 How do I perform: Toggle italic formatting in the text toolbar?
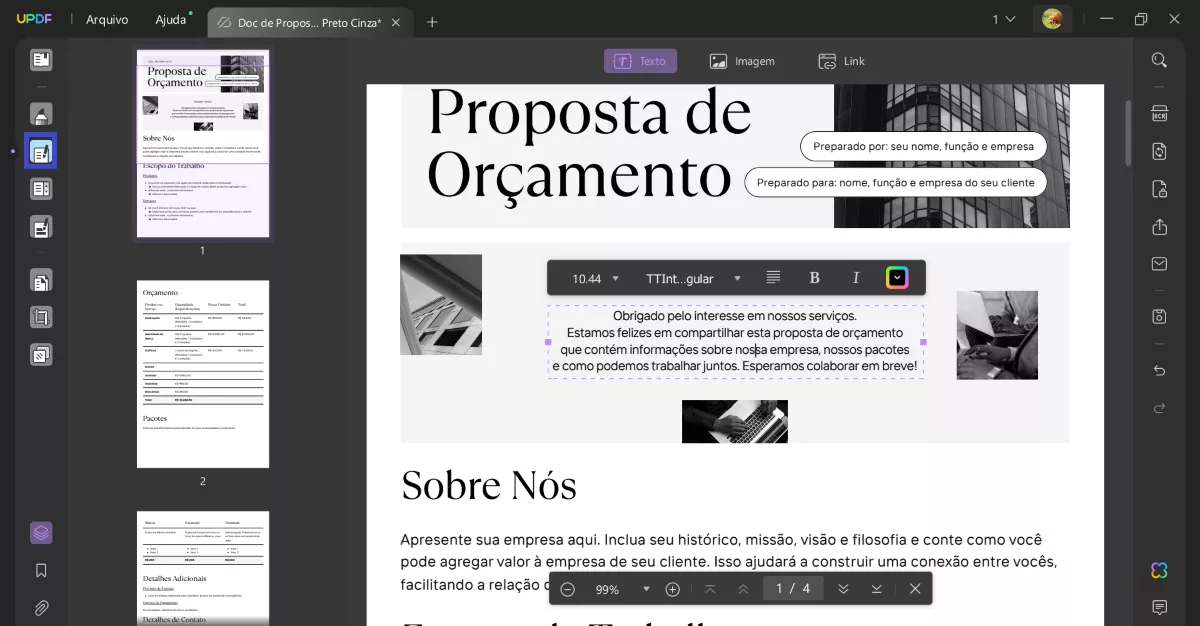point(856,277)
